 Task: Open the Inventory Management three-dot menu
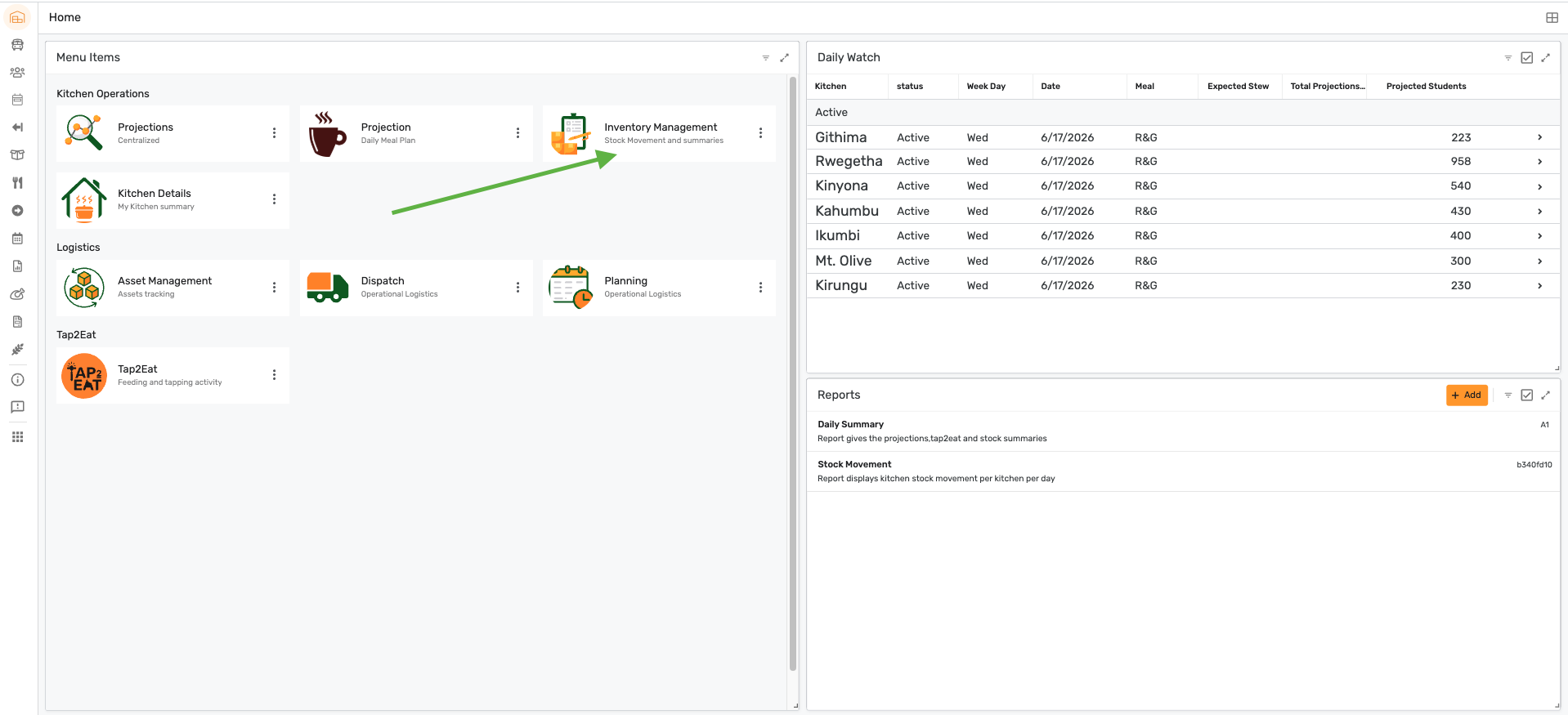(760, 133)
